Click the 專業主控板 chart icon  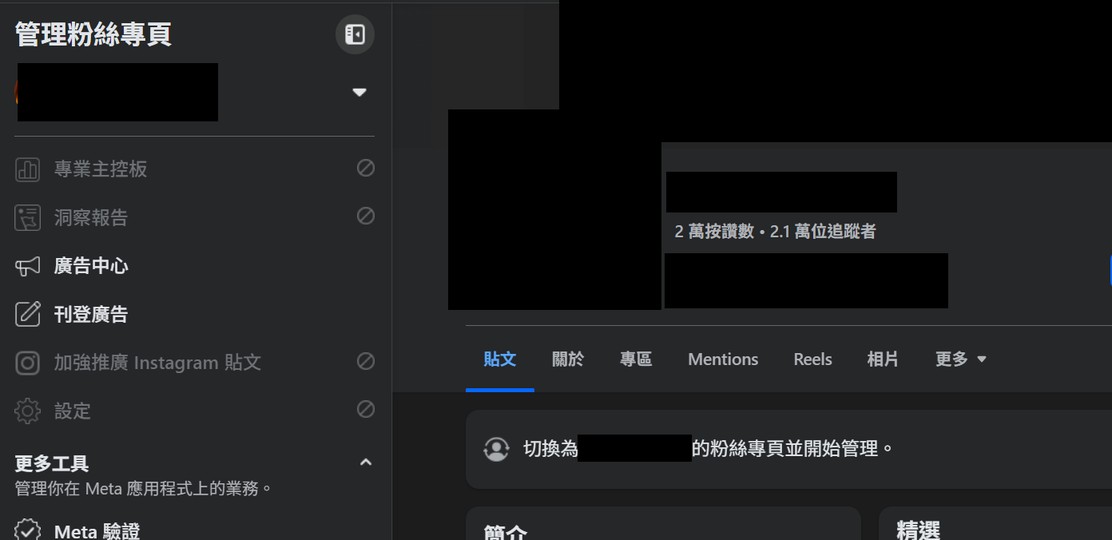pos(28,169)
